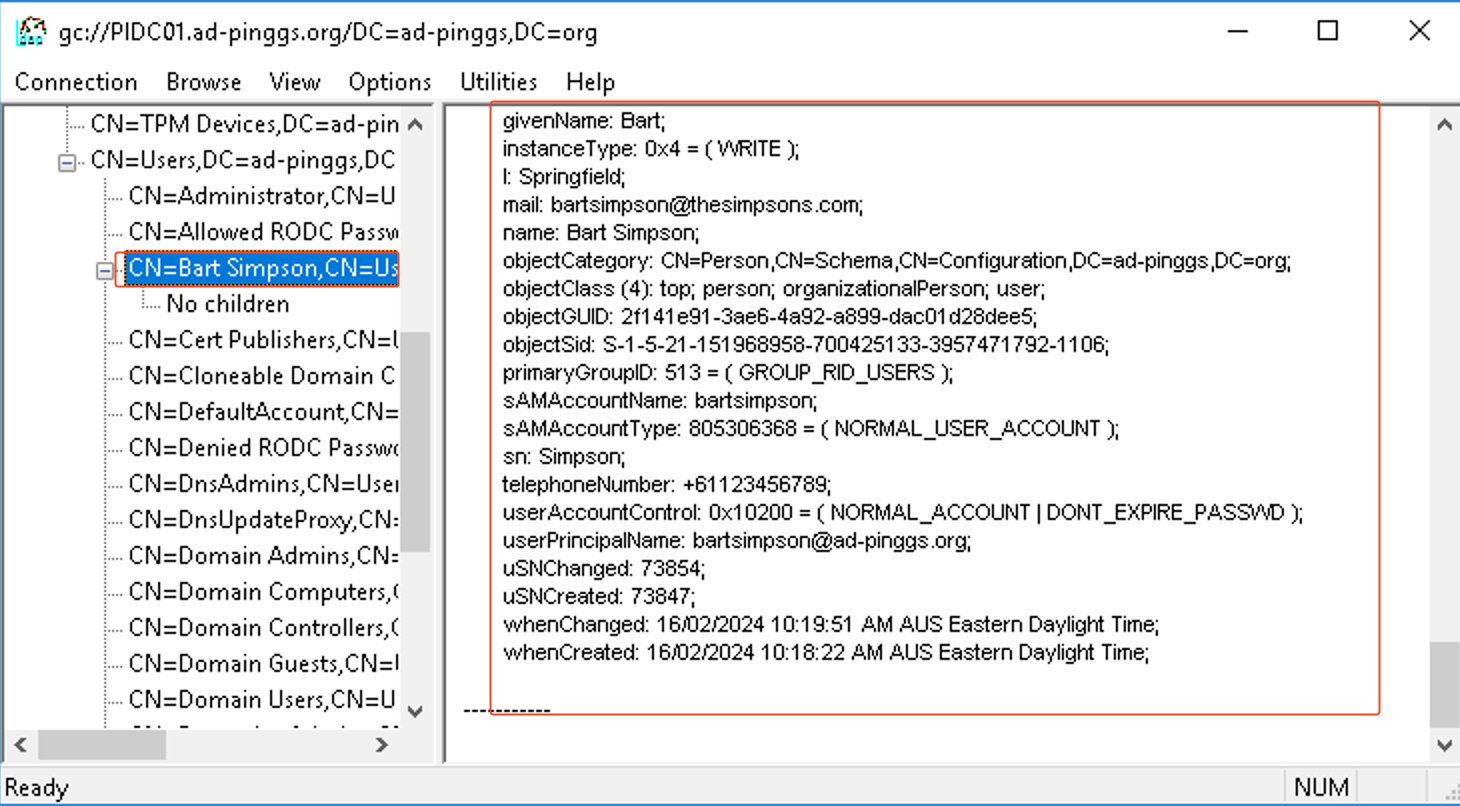Viewport: 1460px width, 806px height.
Task: Select CN=DnsAdmins in the tree
Action: coord(262,484)
